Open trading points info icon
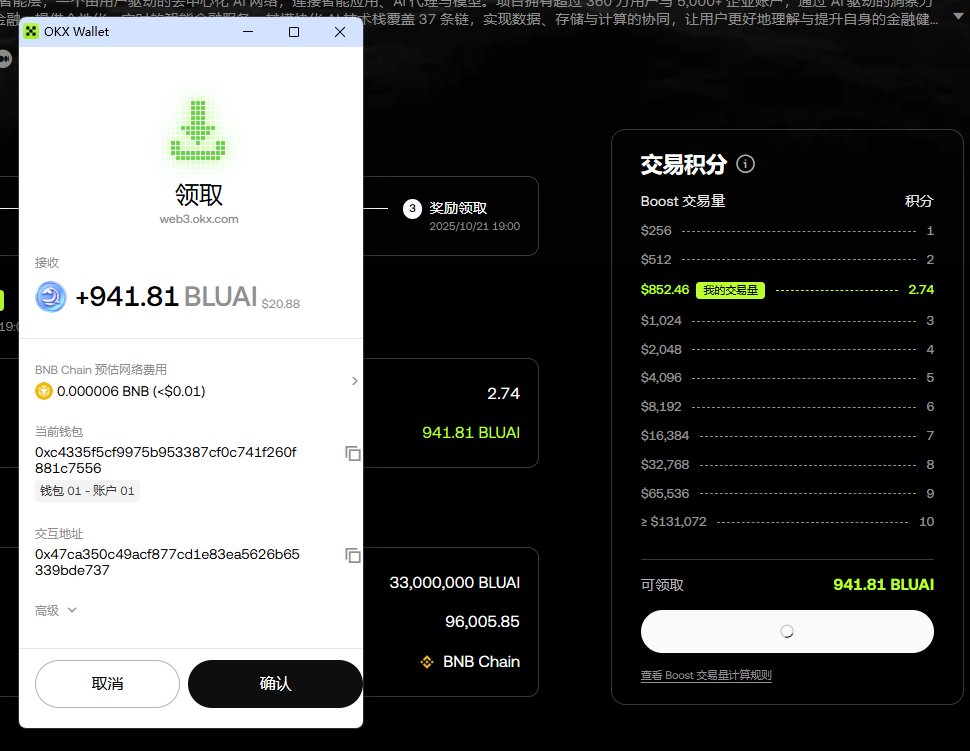970x751 pixels. 745,164
